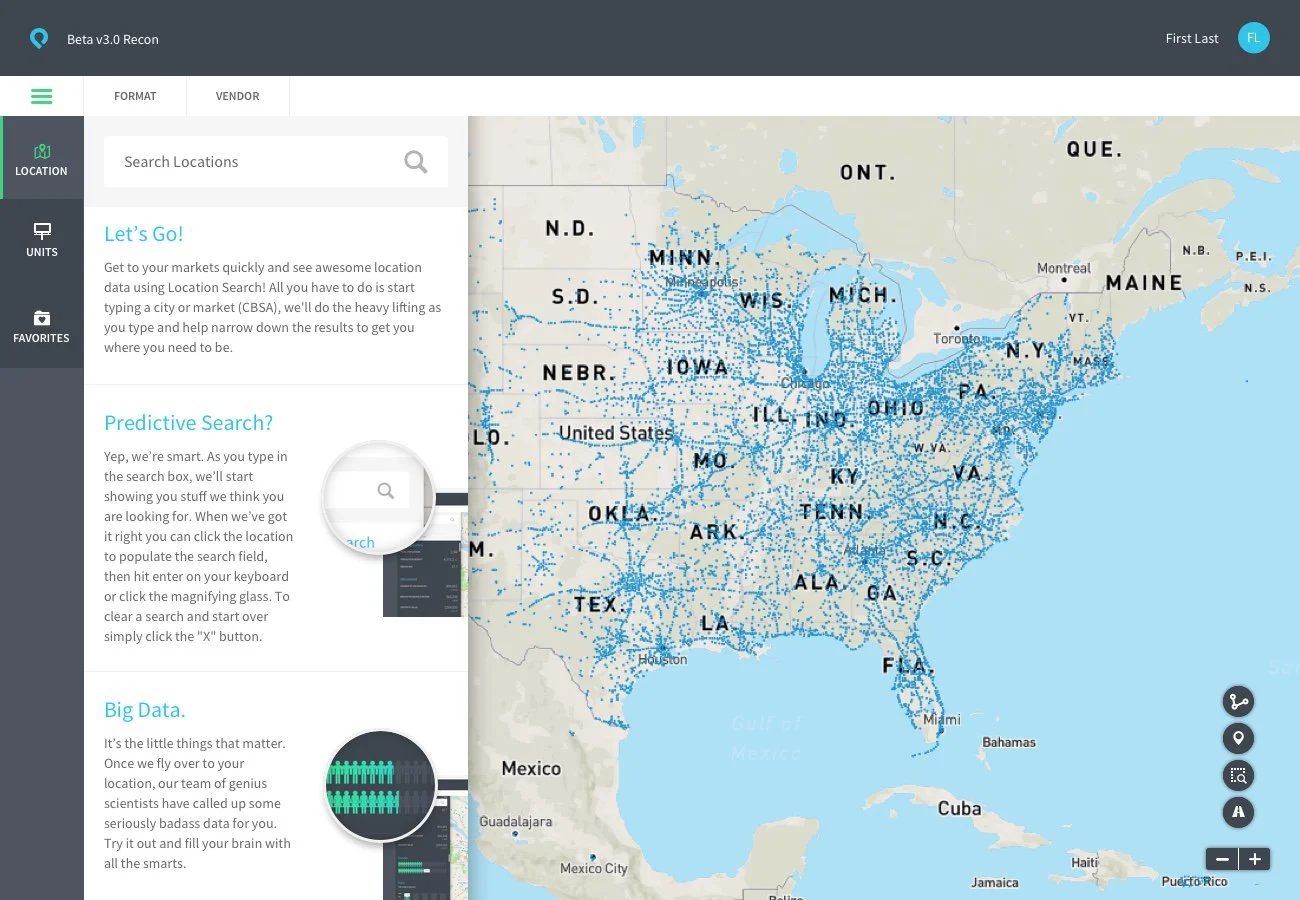Select the area zoom selection tool
The image size is (1300, 900).
coord(1238,775)
